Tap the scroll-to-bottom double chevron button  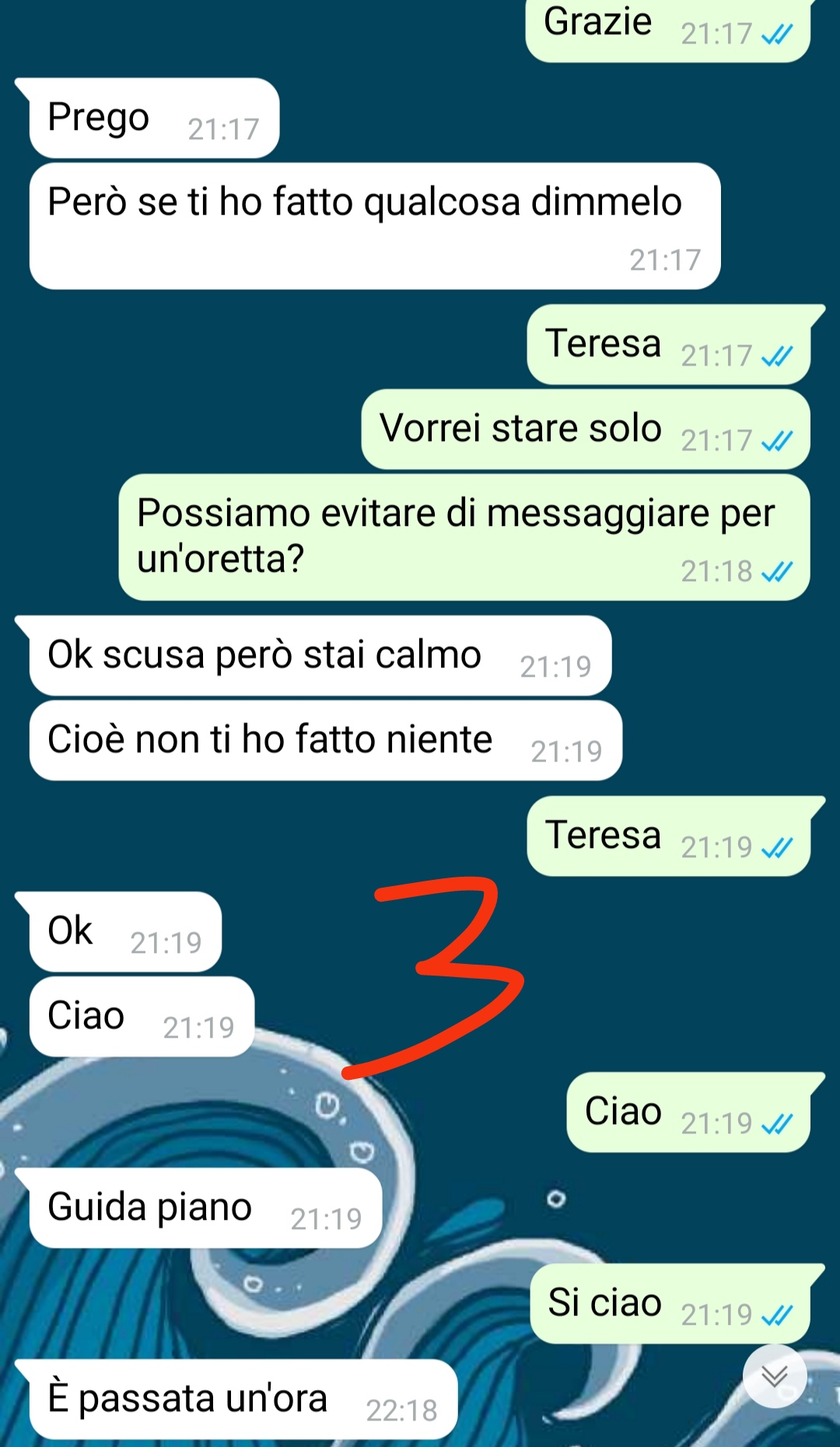pyautogui.click(x=775, y=1376)
